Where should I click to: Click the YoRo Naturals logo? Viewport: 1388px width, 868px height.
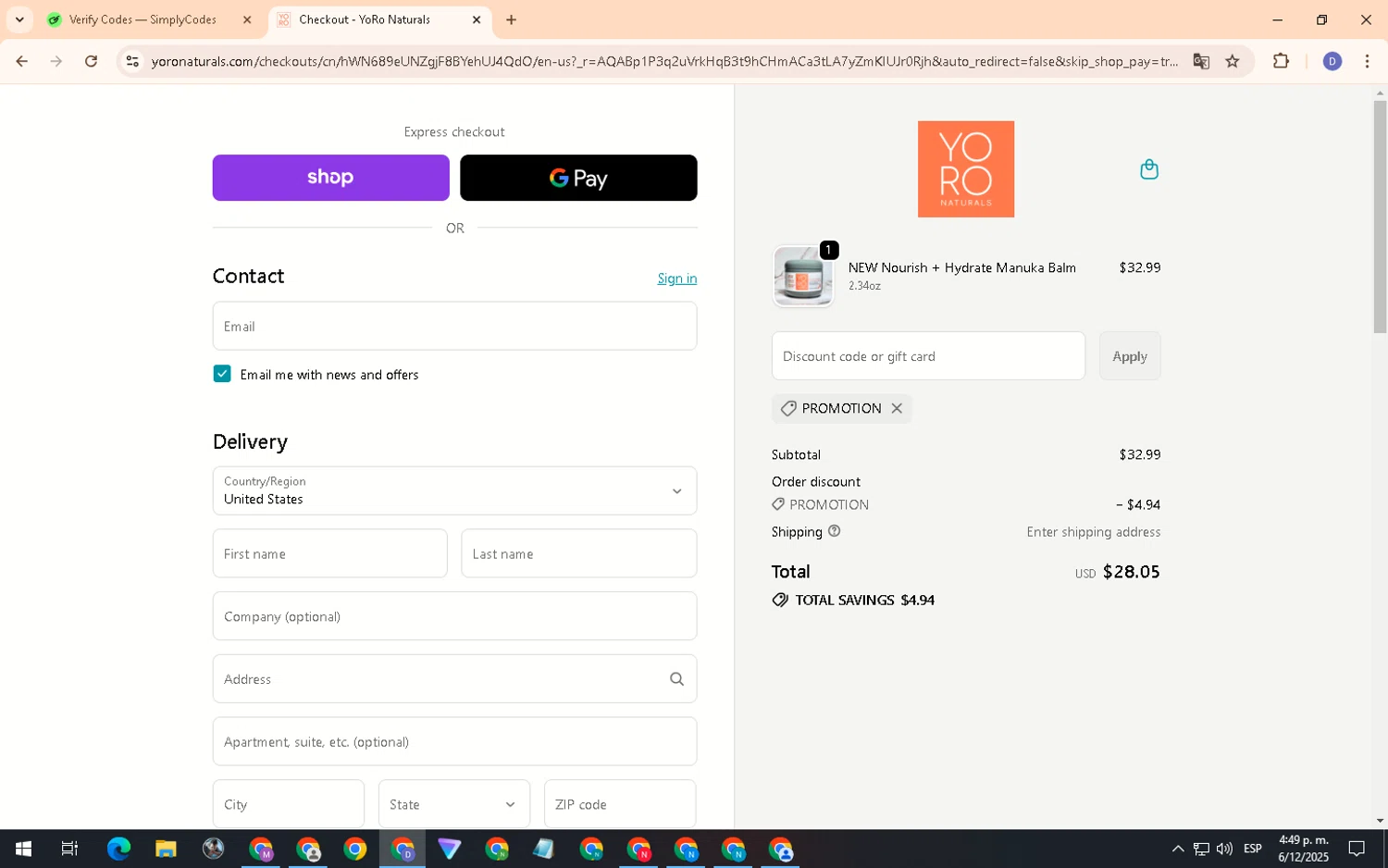965,169
